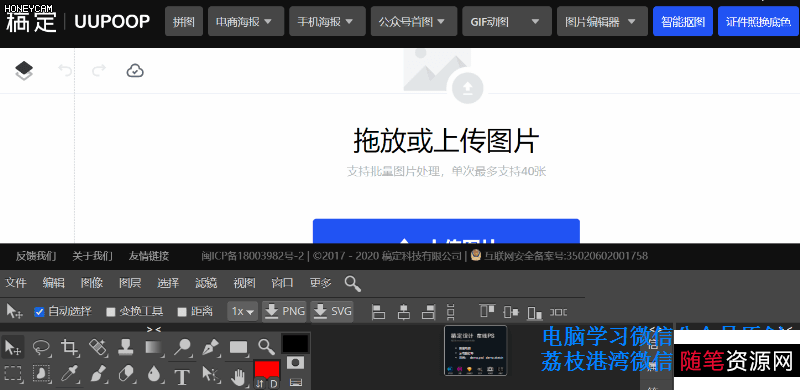Viewport: 800px width, 390px height.
Task: Select the Clone Stamp tool
Action: point(126,348)
